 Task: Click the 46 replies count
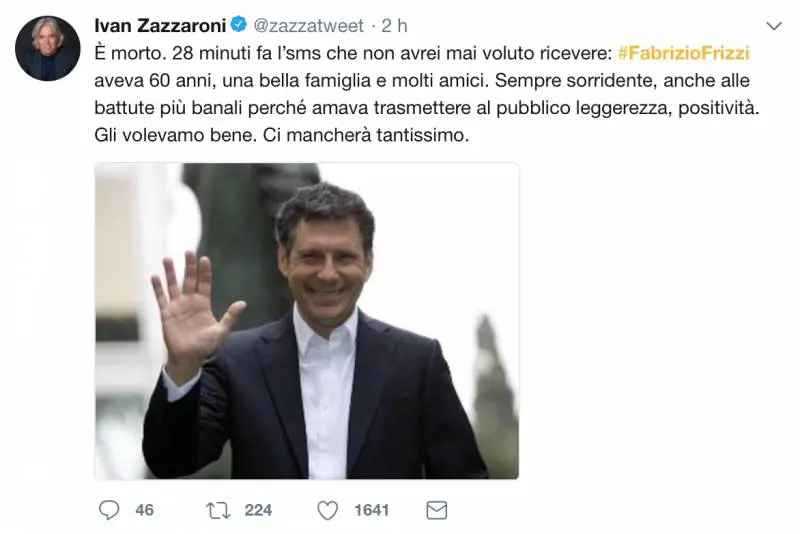pyautogui.click(x=144, y=510)
